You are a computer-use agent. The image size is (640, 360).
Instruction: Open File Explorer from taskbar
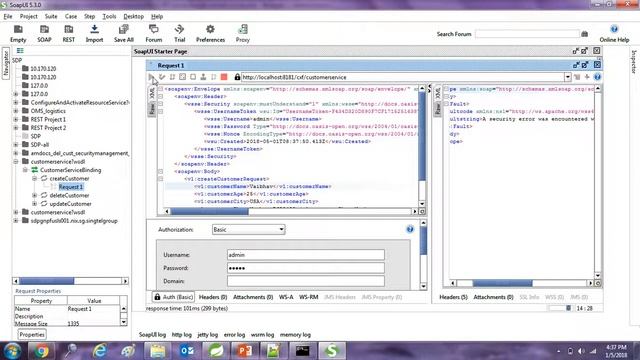pos(158,351)
